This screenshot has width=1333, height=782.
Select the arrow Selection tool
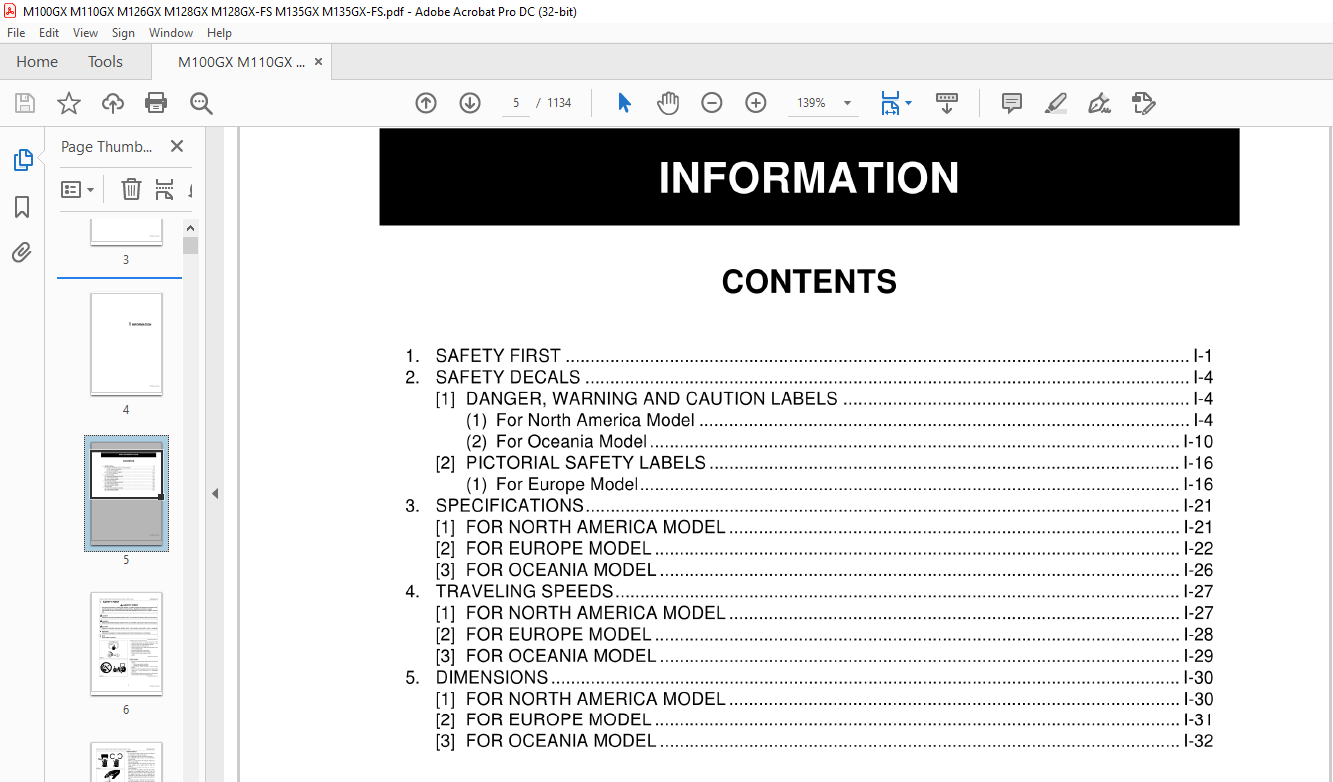[625, 103]
